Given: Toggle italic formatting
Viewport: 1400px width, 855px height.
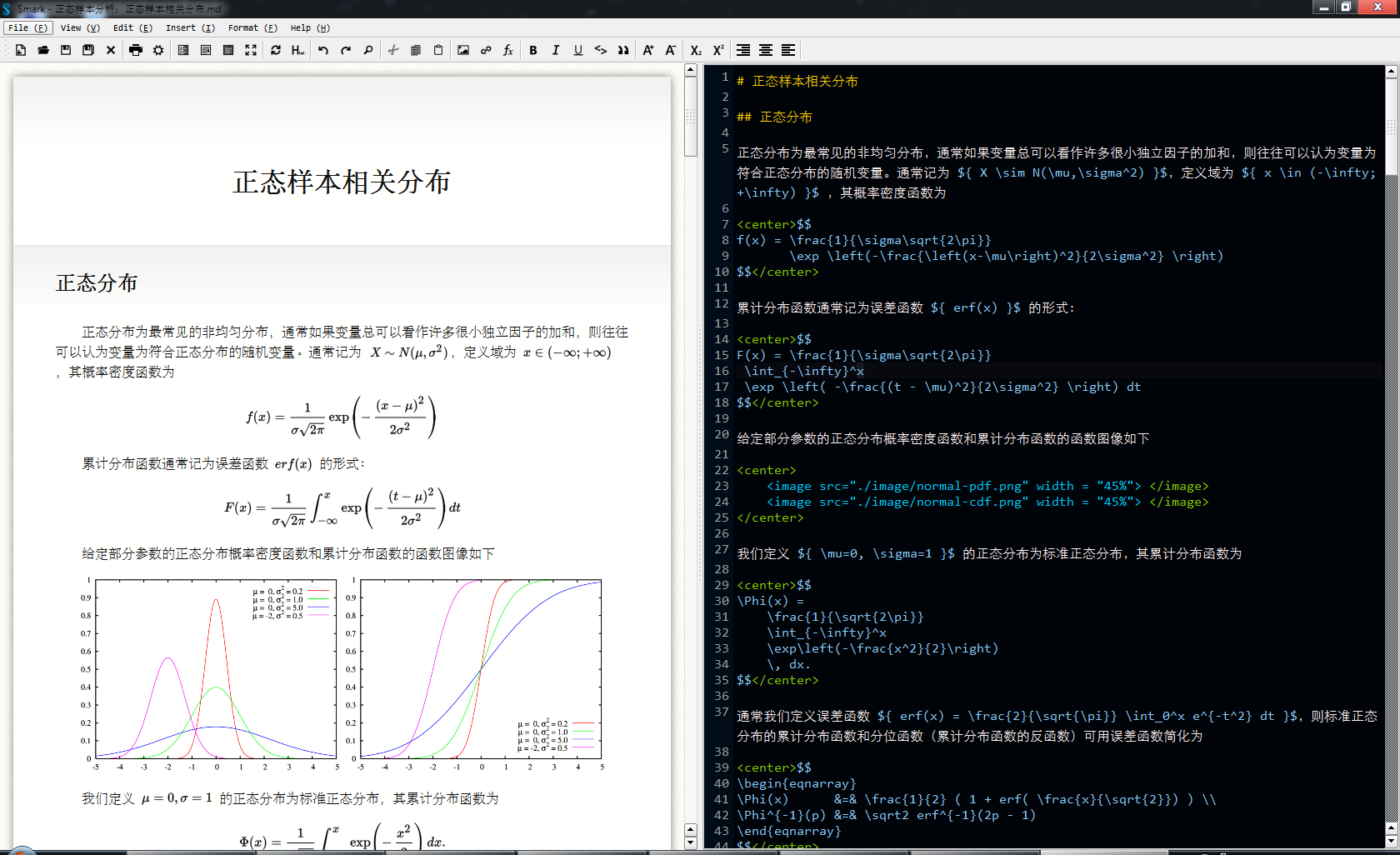Looking at the screenshot, I should 556,50.
